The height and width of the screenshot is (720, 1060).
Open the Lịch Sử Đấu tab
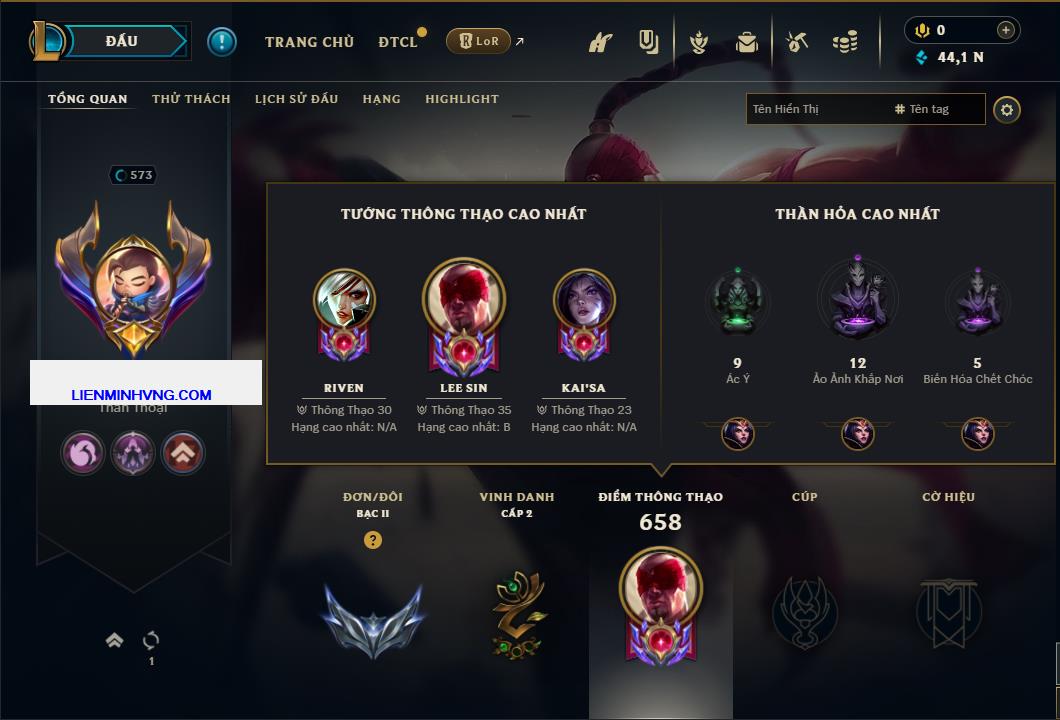pyautogui.click(x=296, y=99)
